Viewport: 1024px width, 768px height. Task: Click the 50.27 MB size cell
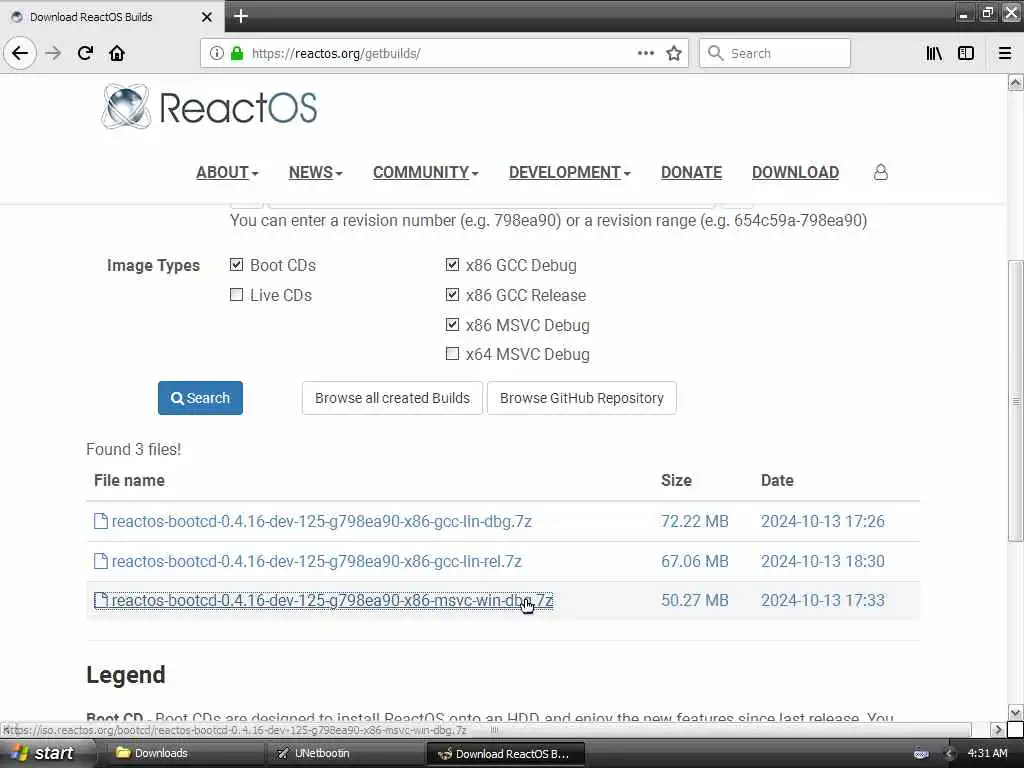point(695,600)
